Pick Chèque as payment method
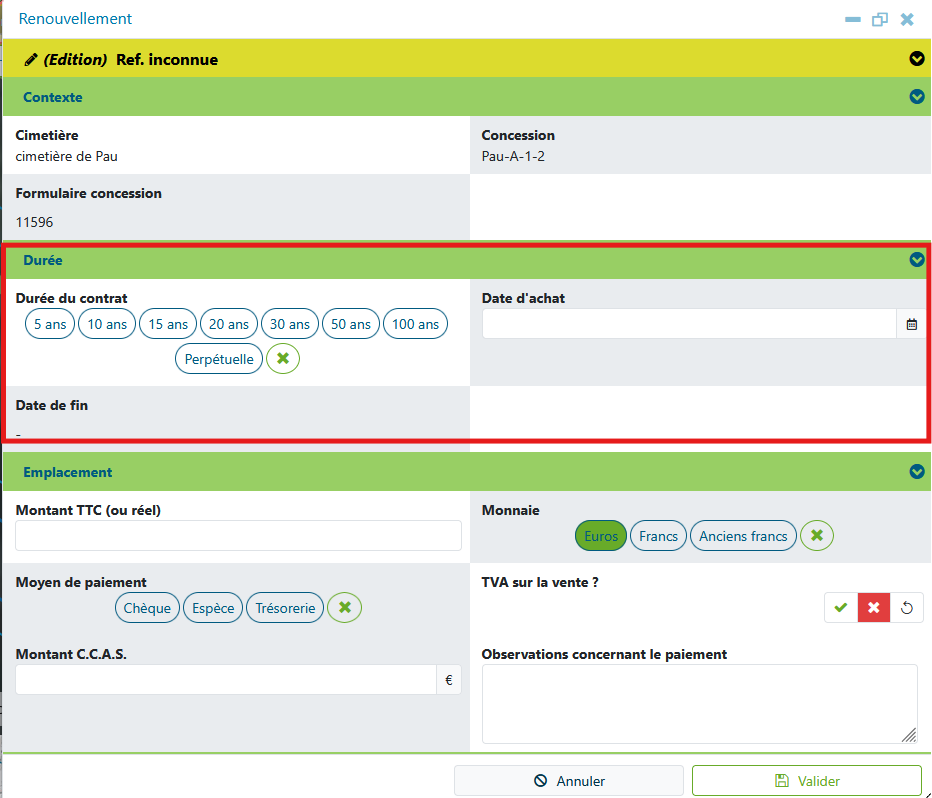Screen dimensions: 932x798 (147, 608)
